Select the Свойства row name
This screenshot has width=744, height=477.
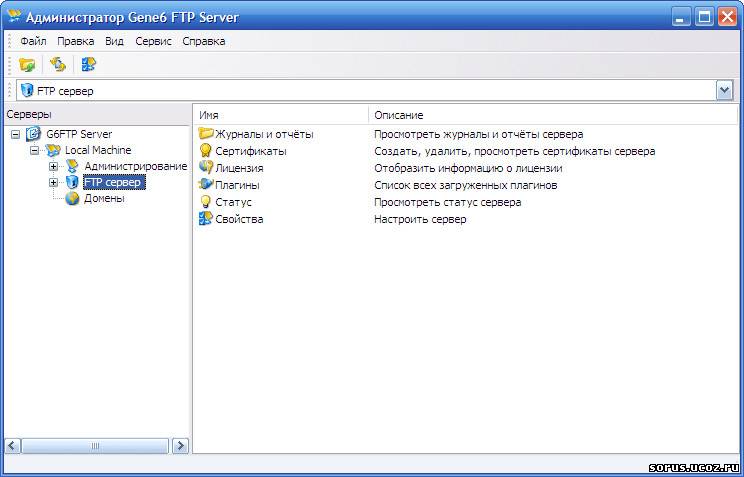pyautogui.click(x=239, y=219)
